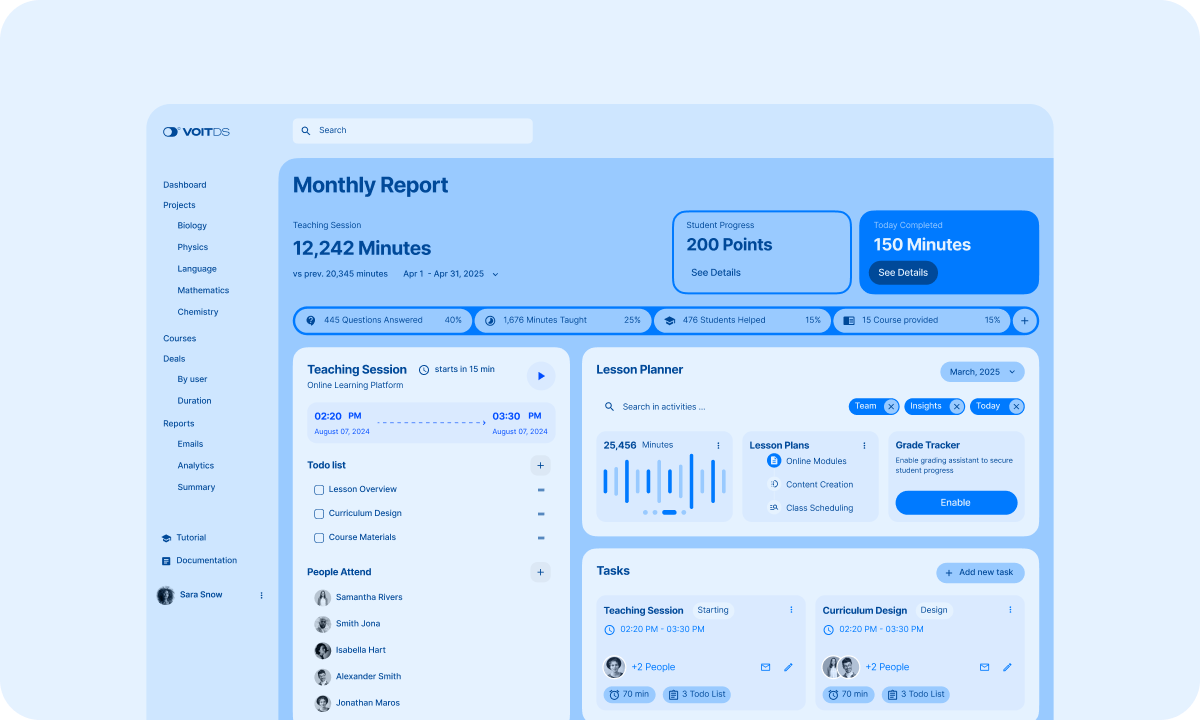
Task: Click Sara Snow's profile avatar
Action: [x=165, y=595]
